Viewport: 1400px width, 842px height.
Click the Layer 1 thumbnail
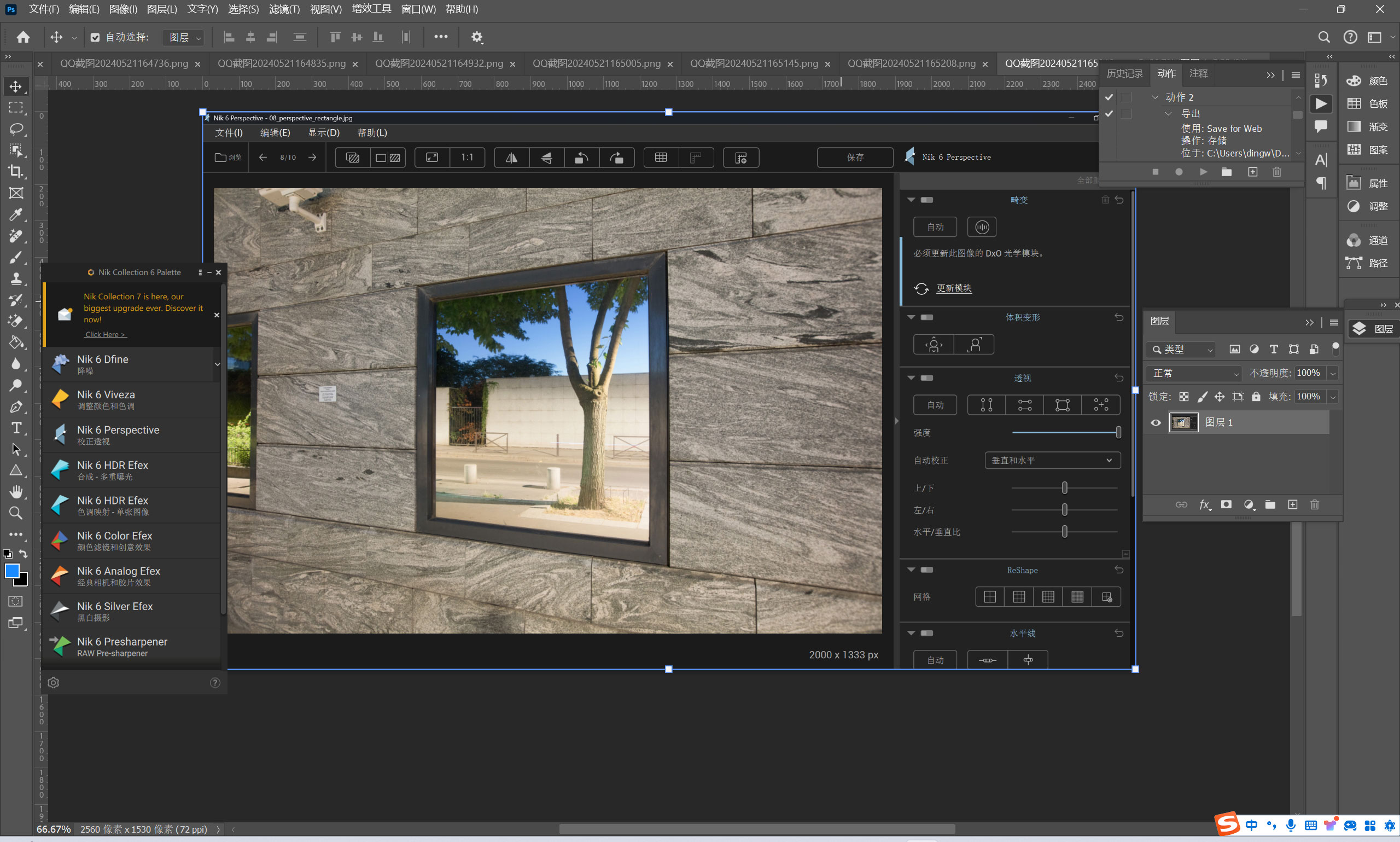[1183, 422]
